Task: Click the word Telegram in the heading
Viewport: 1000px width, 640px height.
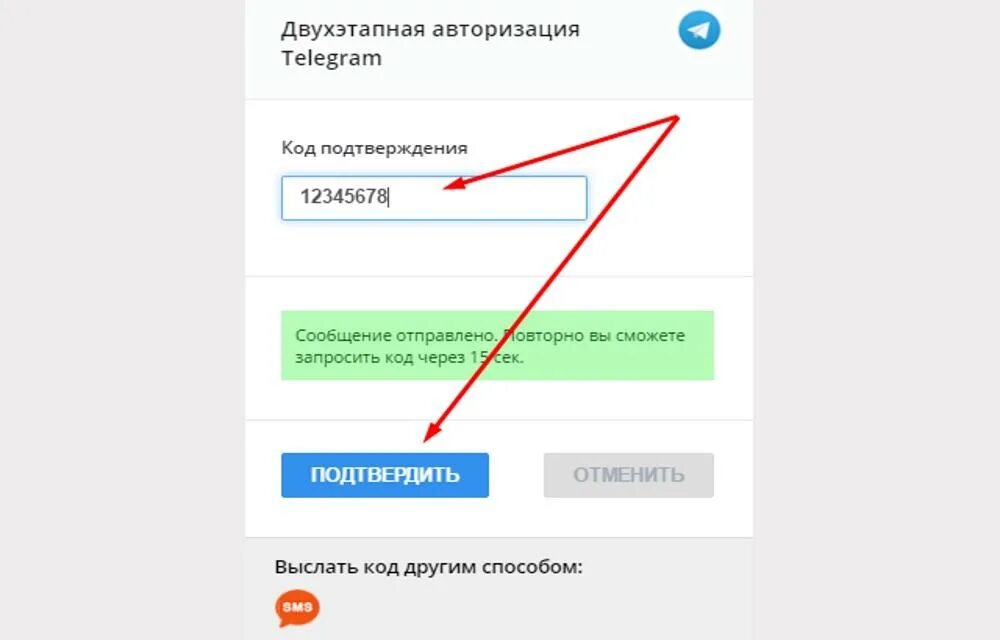Action: tap(331, 58)
